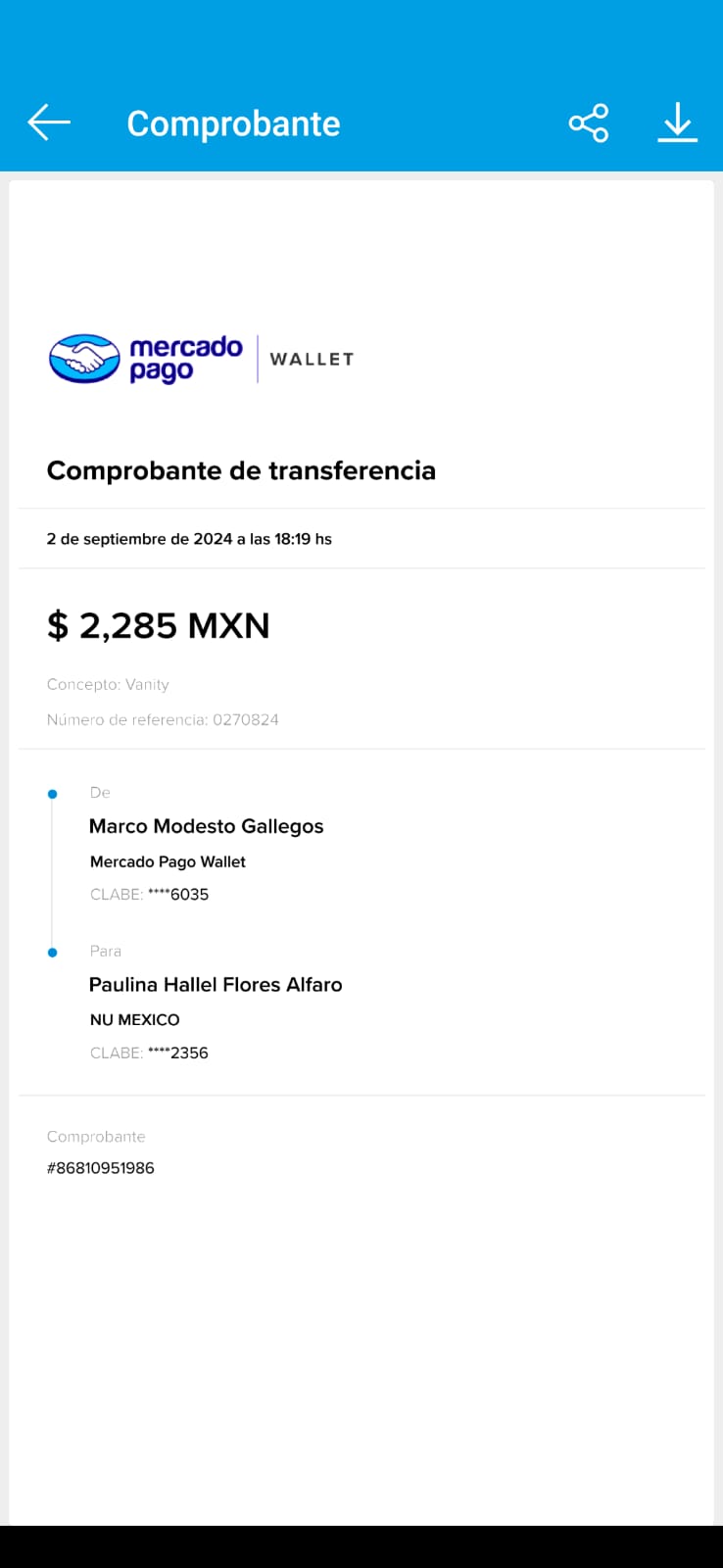Share the transfer receipt

[589, 123]
